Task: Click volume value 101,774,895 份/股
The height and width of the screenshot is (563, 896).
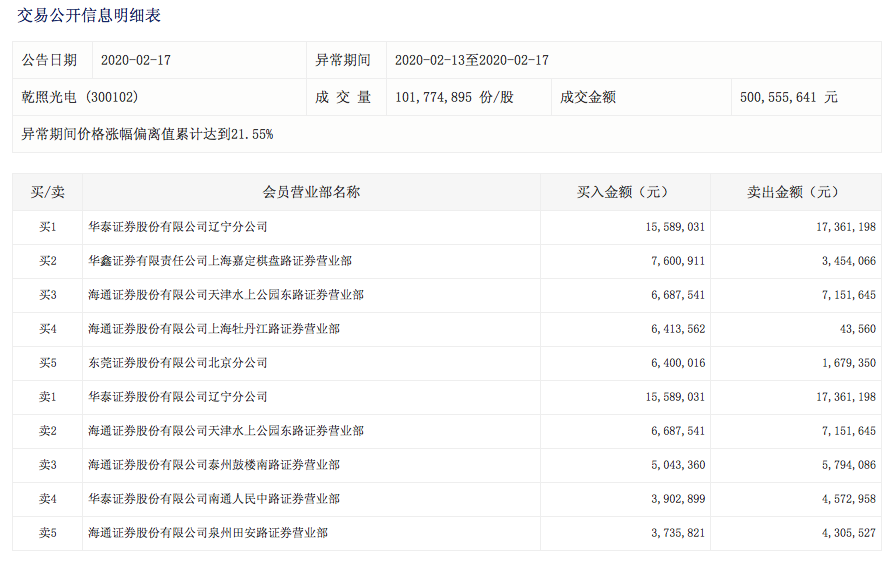Action: (x=454, y=97)
